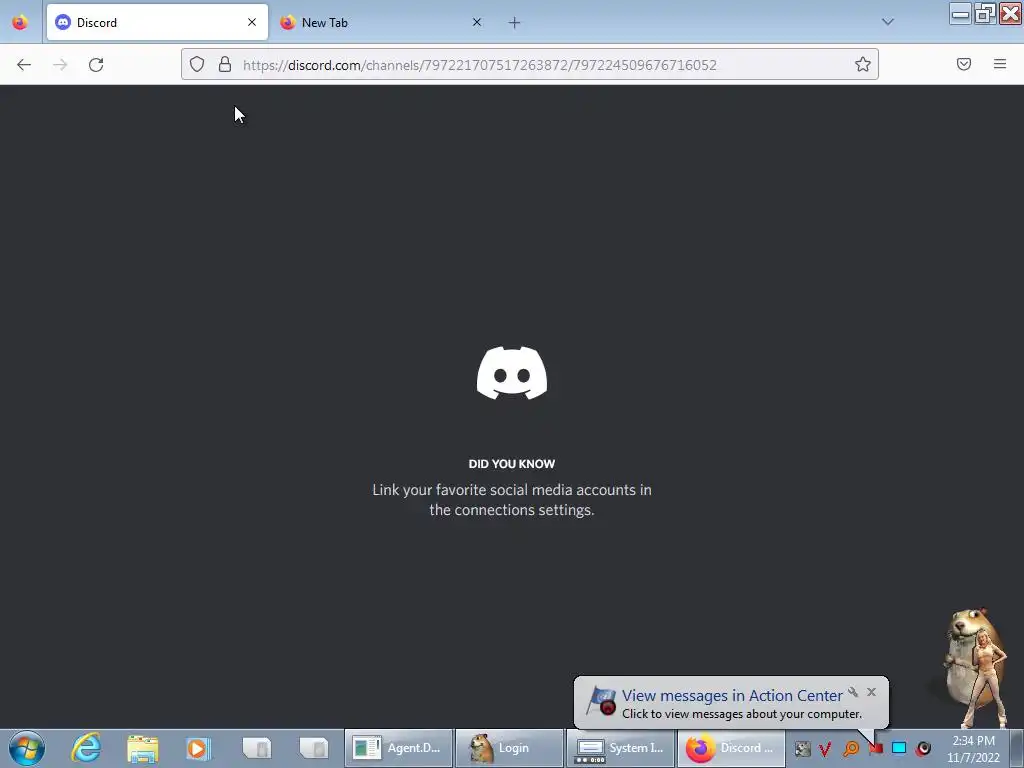Viewport: 1024px width, 768px height.
Task: Save page to Pocket
Action: point(964,64)
